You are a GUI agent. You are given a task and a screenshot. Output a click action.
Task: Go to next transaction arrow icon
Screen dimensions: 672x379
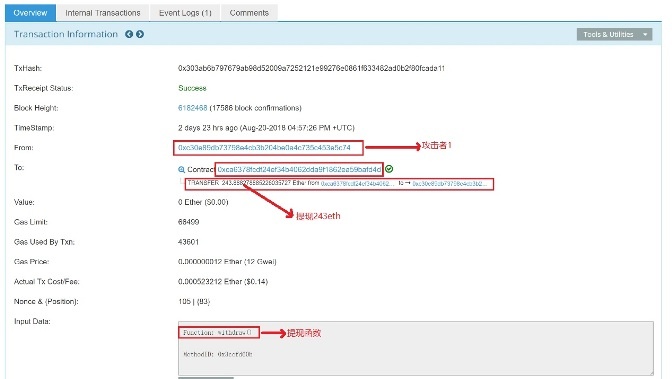[140, 34]
